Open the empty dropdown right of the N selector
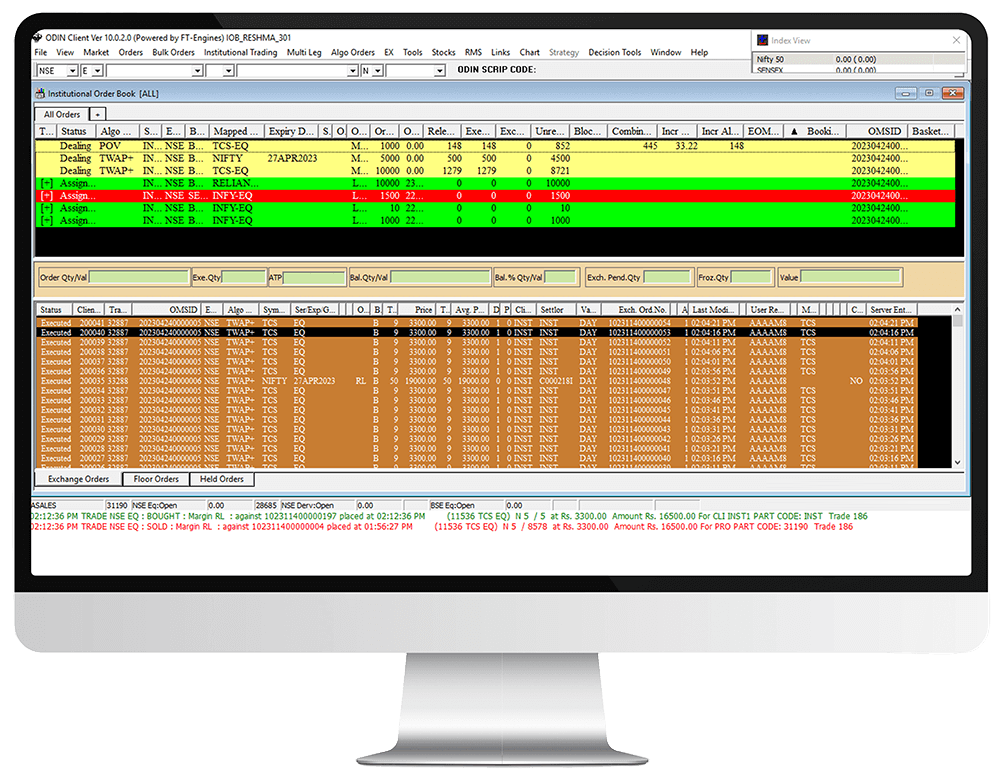The image size is (1000, 782). [x=439, y=71]
